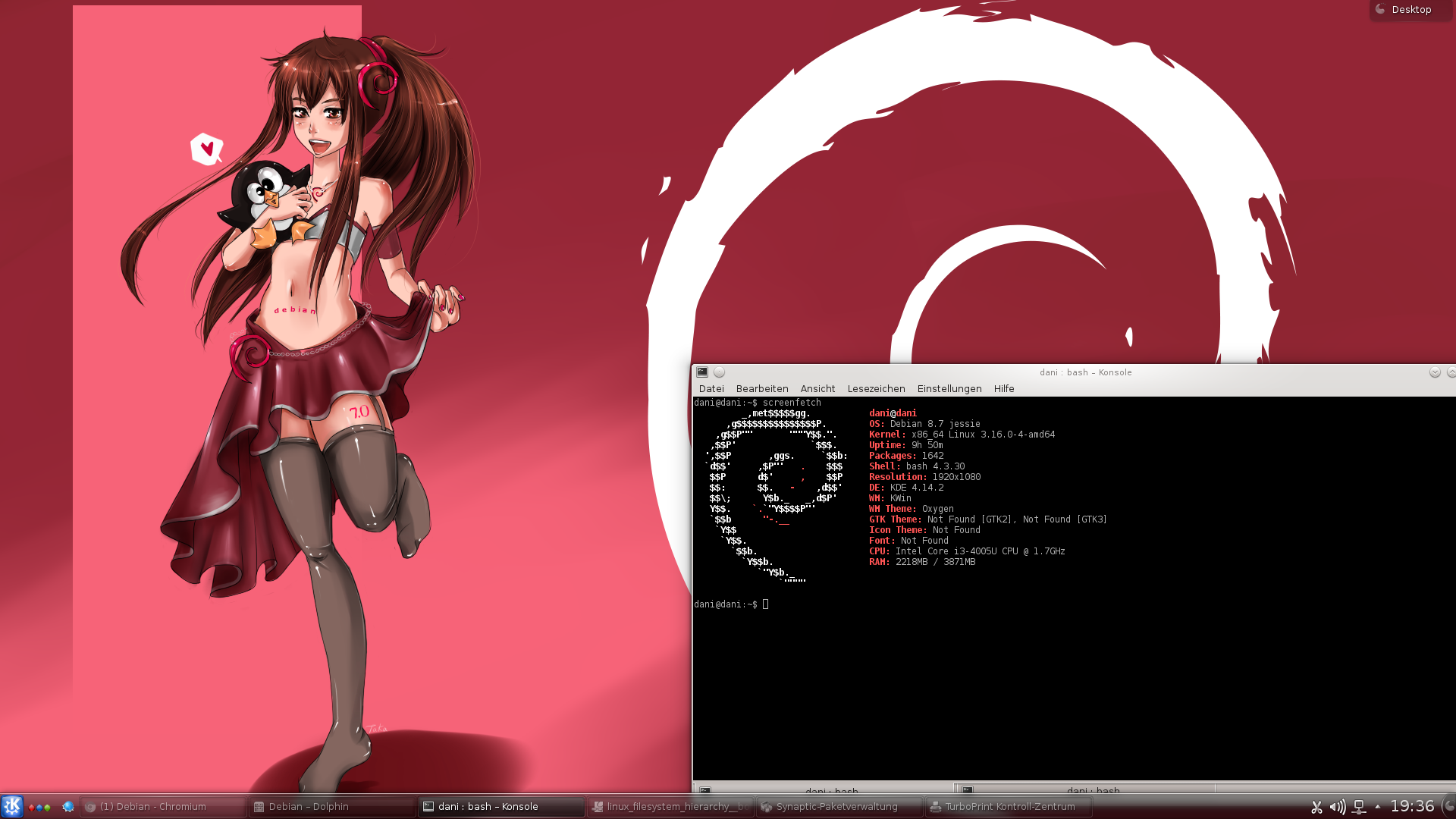
Task: Open the KDE application launcher
Action: click(12, 806)
